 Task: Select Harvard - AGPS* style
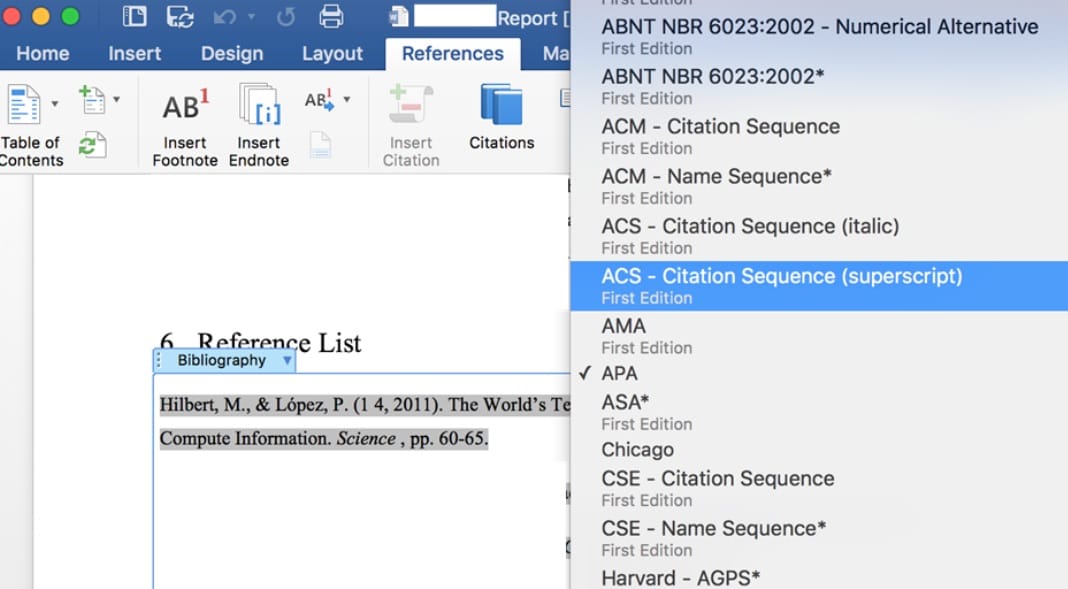[819, 577]
